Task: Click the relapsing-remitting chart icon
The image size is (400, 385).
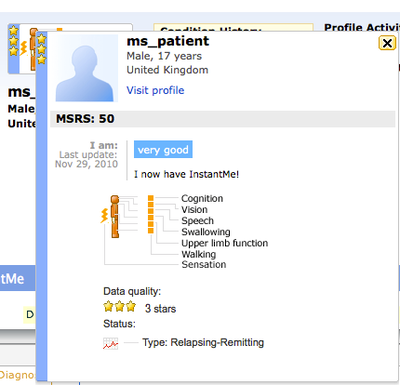Action: (110, 343)
